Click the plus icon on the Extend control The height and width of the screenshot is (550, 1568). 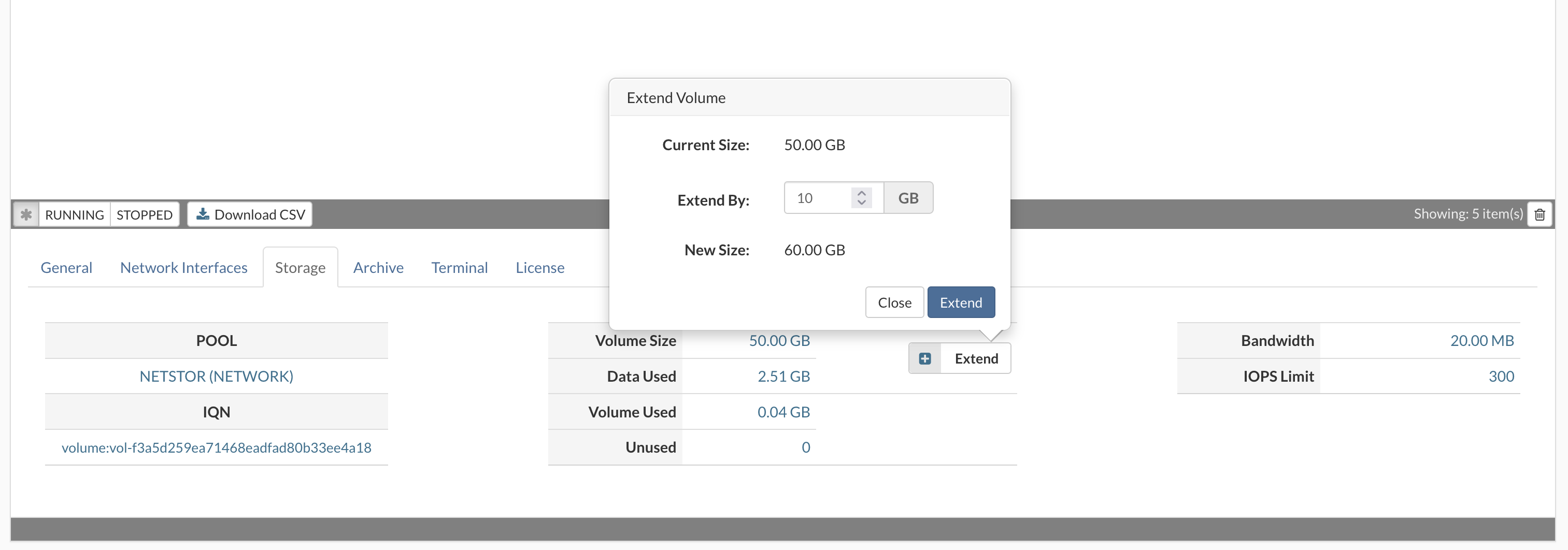(924, 358)
